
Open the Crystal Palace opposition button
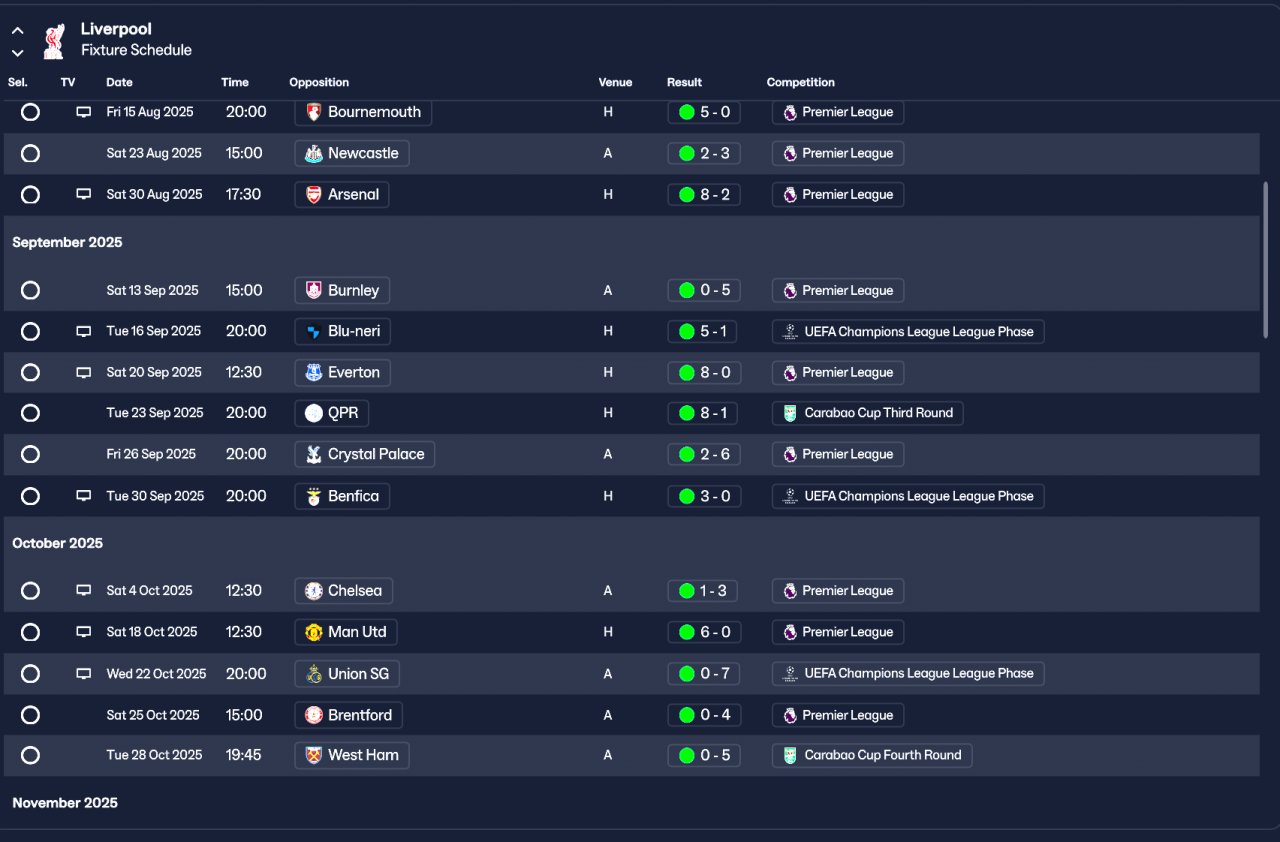[x=365, y=454]
